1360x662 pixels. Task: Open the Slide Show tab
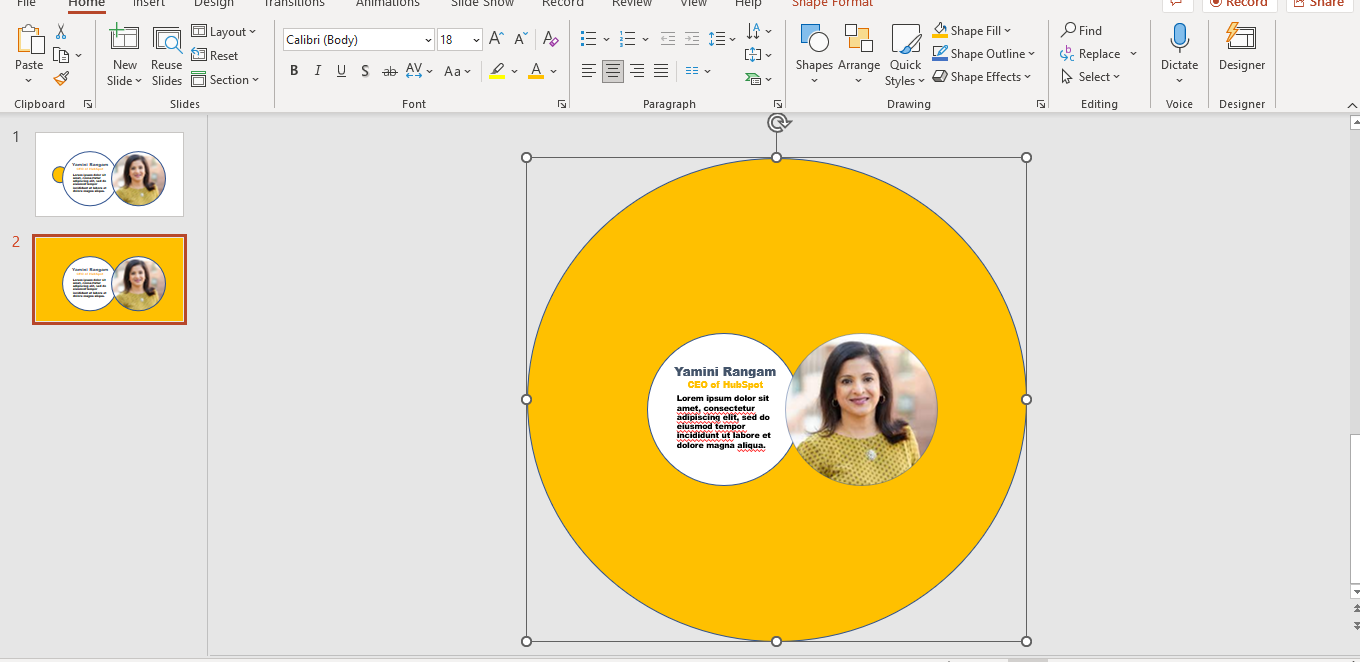click(482, 3)
